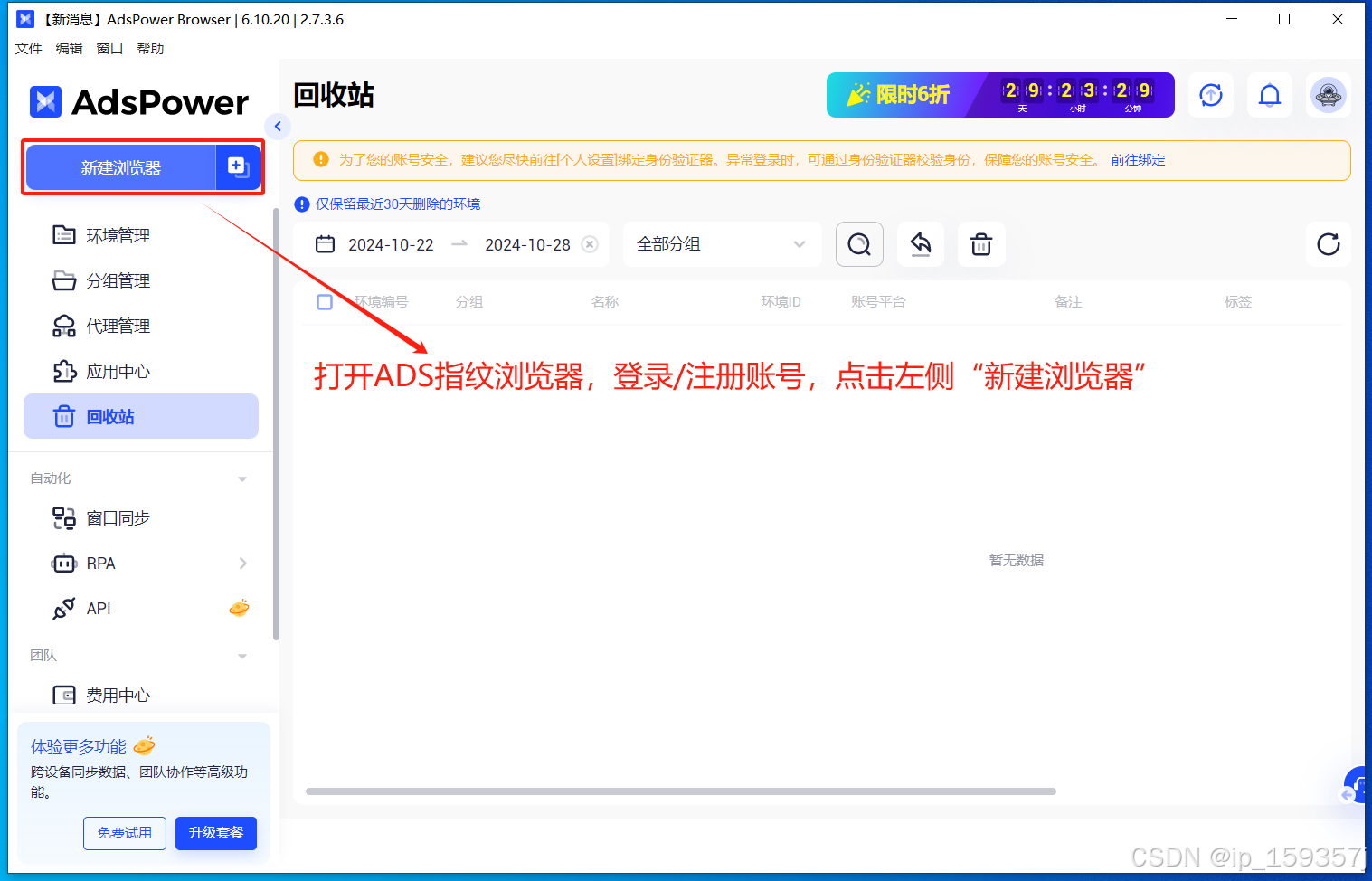Image resolution: width=1372 pixels, height=881 pixels.
Task: Expand the RPA submenu chevron
Action: (x=242, y=563)
